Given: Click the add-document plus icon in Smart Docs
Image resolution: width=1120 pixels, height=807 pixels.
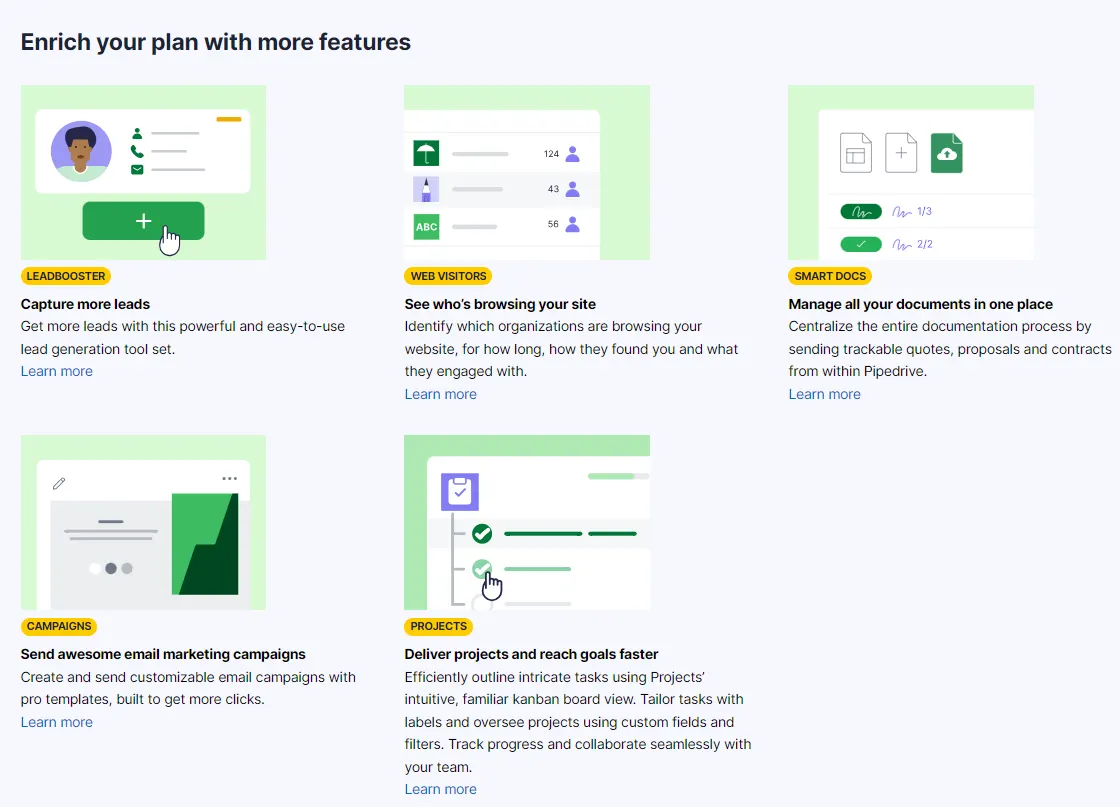Looking at the screenshot, I should [x=901, y=153].
